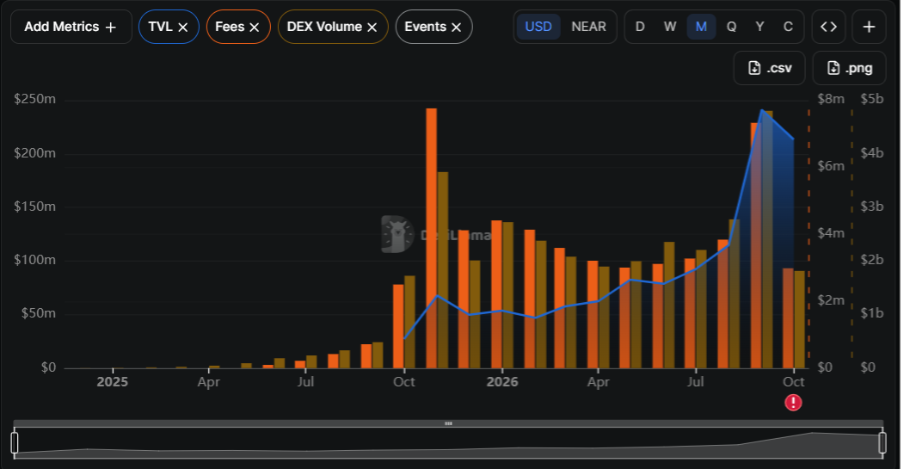This screenshot has width=901, height=469.
Task: Click the tallest orange Fees bar
Action: point(431,238)
